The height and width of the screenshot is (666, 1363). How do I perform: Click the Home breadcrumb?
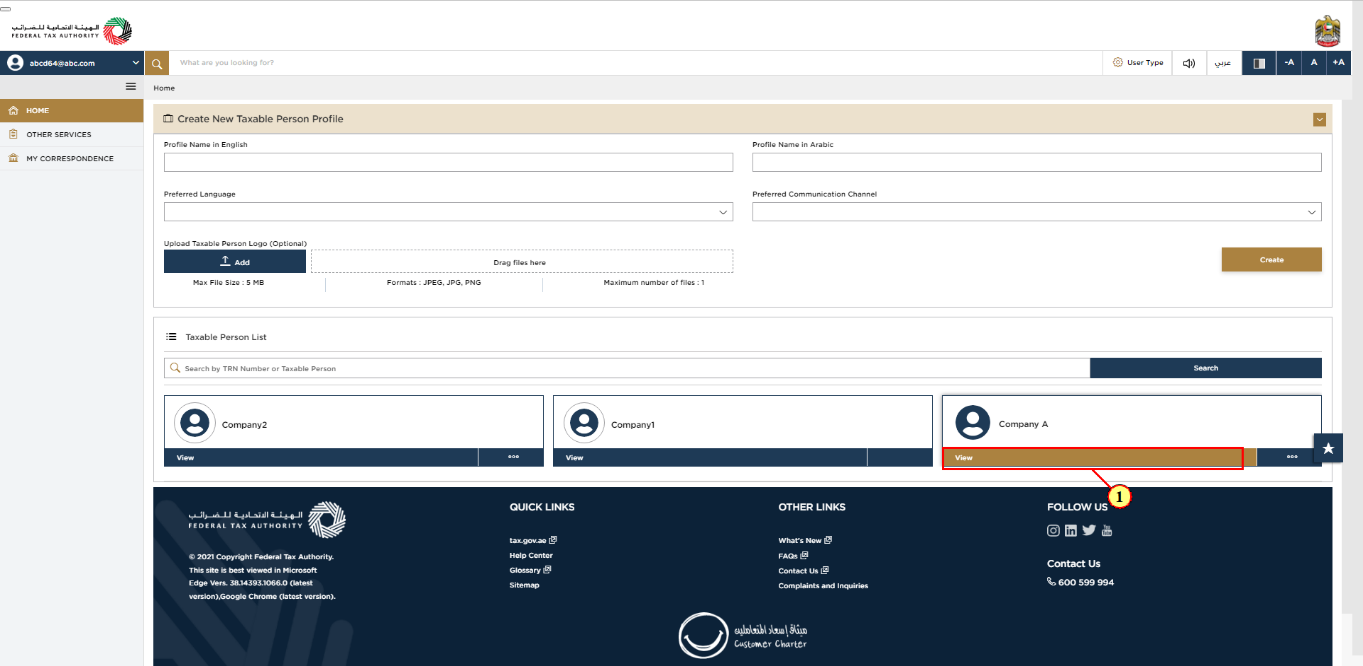click(164, 88)
